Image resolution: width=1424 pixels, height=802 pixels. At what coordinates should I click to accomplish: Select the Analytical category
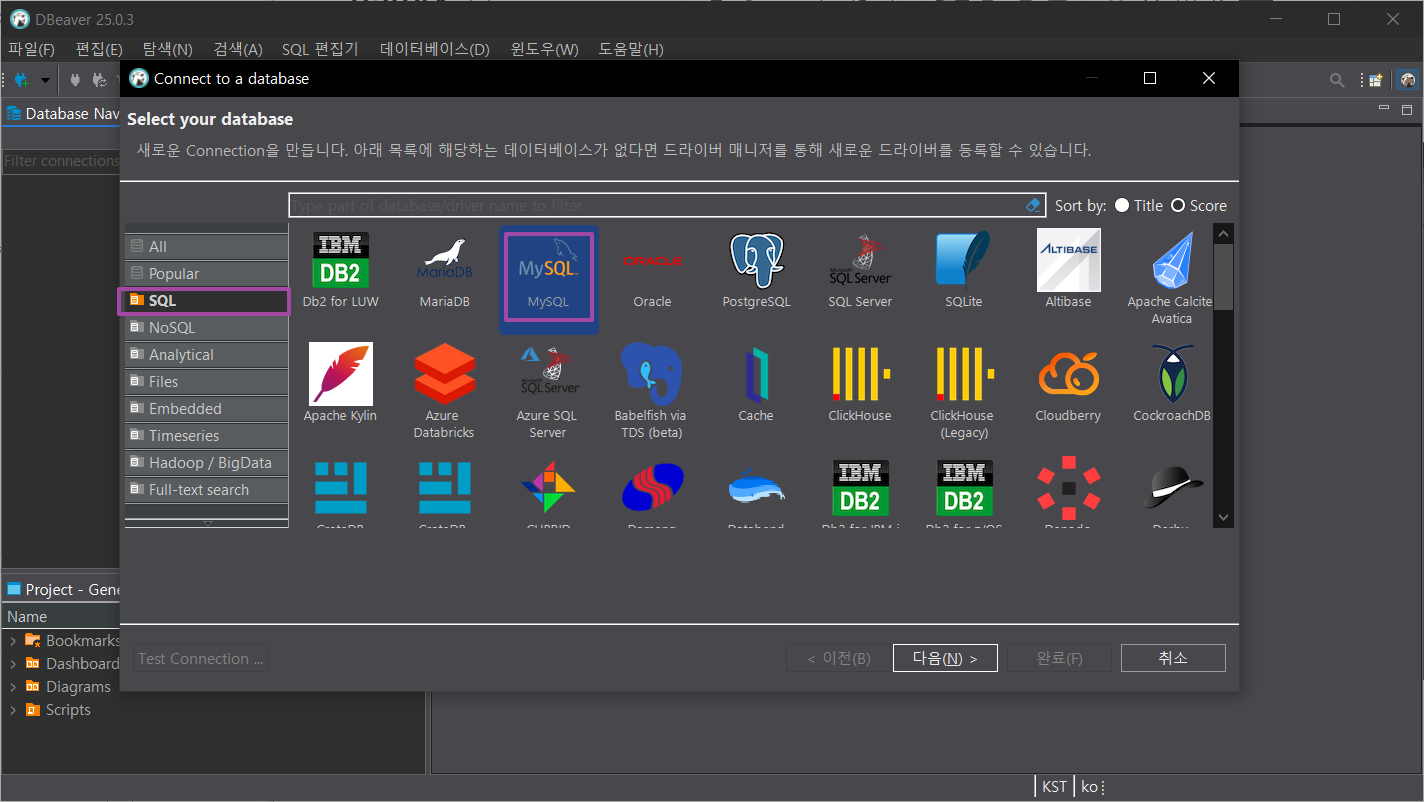pos(207,354)
